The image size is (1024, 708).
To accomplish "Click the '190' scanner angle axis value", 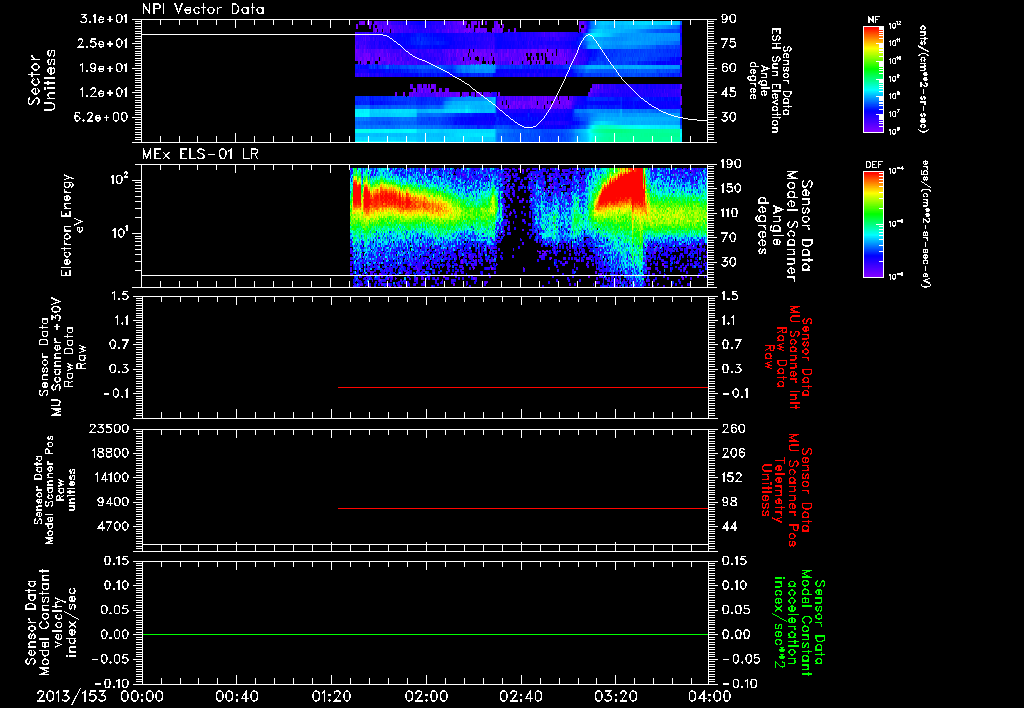I will 731,164.
